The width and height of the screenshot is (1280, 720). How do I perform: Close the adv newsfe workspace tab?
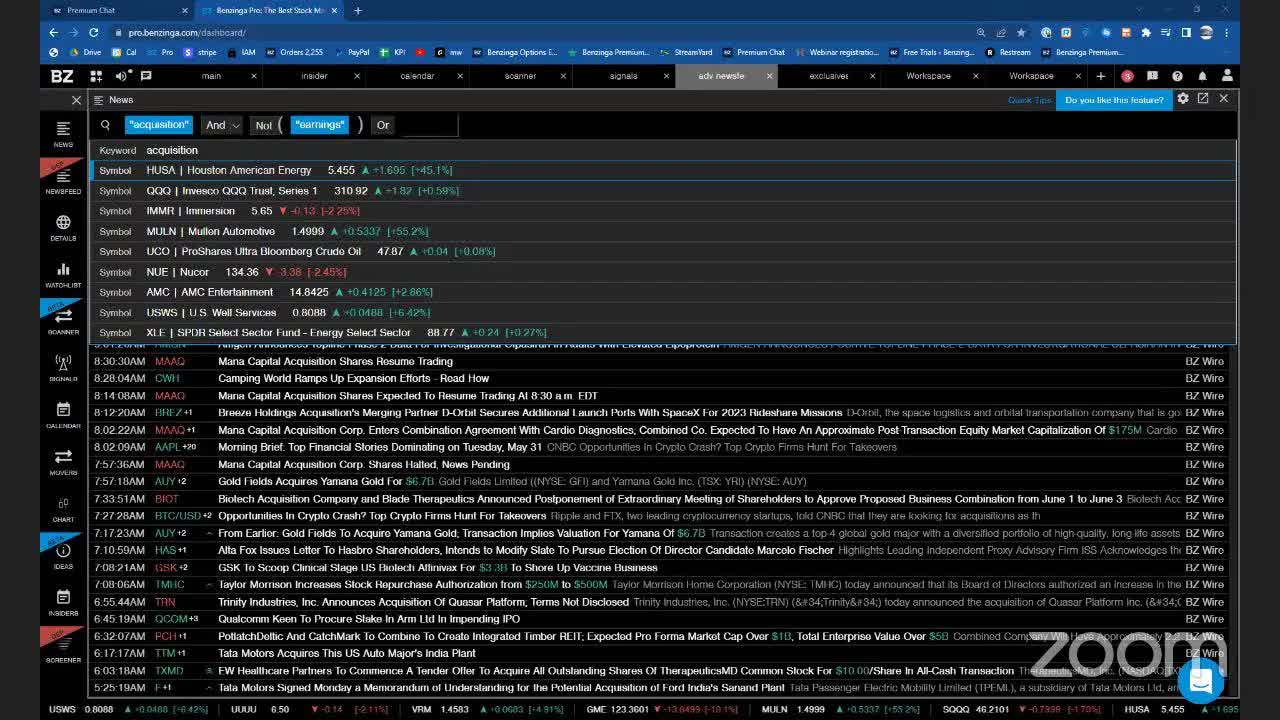(770, 76)
